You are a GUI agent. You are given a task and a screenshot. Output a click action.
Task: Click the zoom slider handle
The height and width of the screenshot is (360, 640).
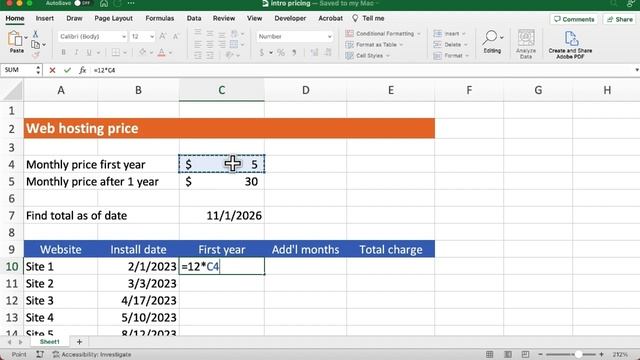(578, 354)
